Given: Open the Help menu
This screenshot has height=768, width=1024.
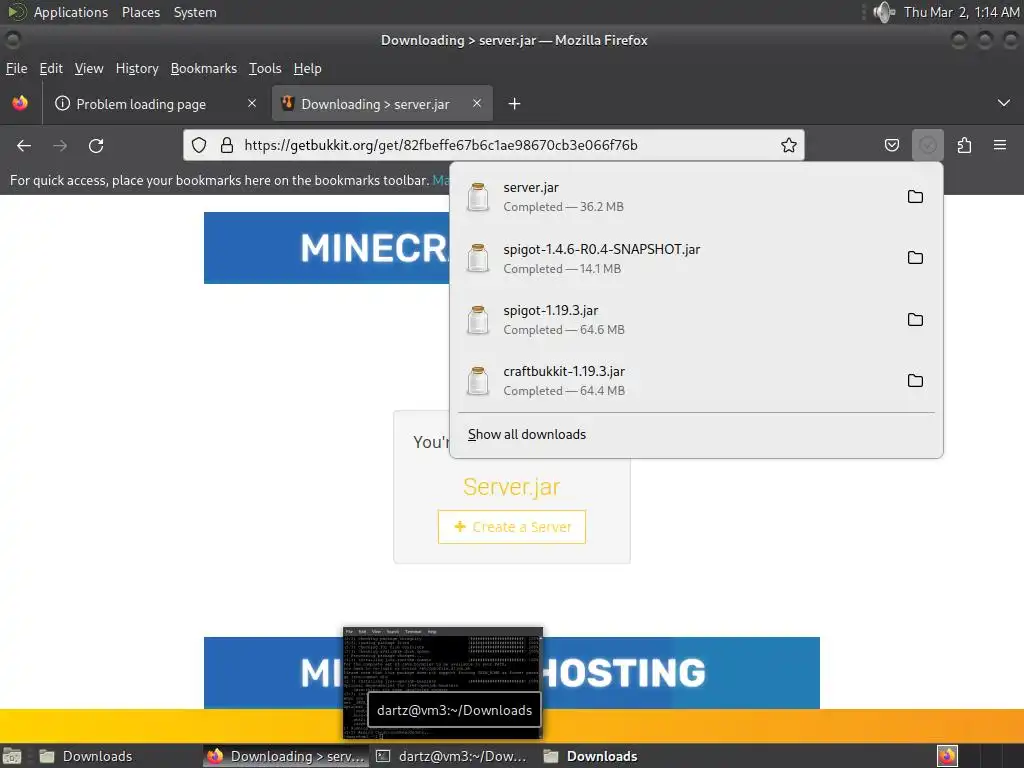Looking at the screenshot, I should click(x=308, y=69).
